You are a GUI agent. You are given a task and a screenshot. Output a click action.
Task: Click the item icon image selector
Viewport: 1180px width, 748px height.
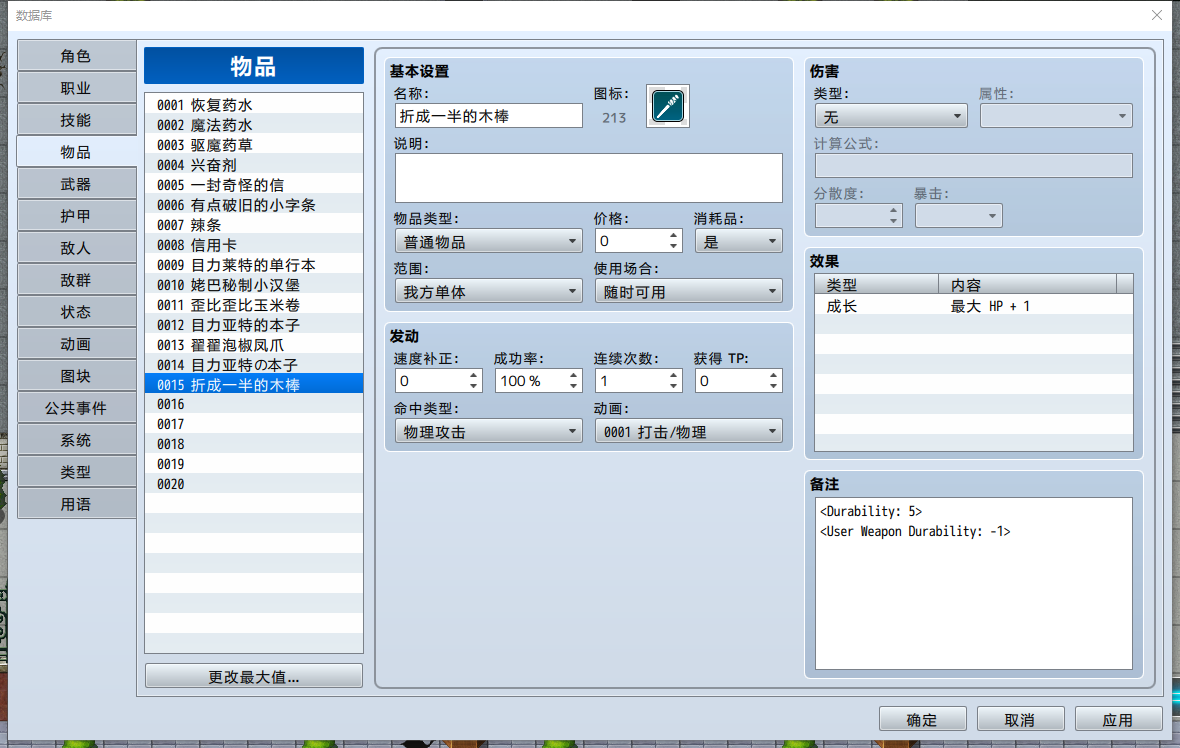point(668,106)
